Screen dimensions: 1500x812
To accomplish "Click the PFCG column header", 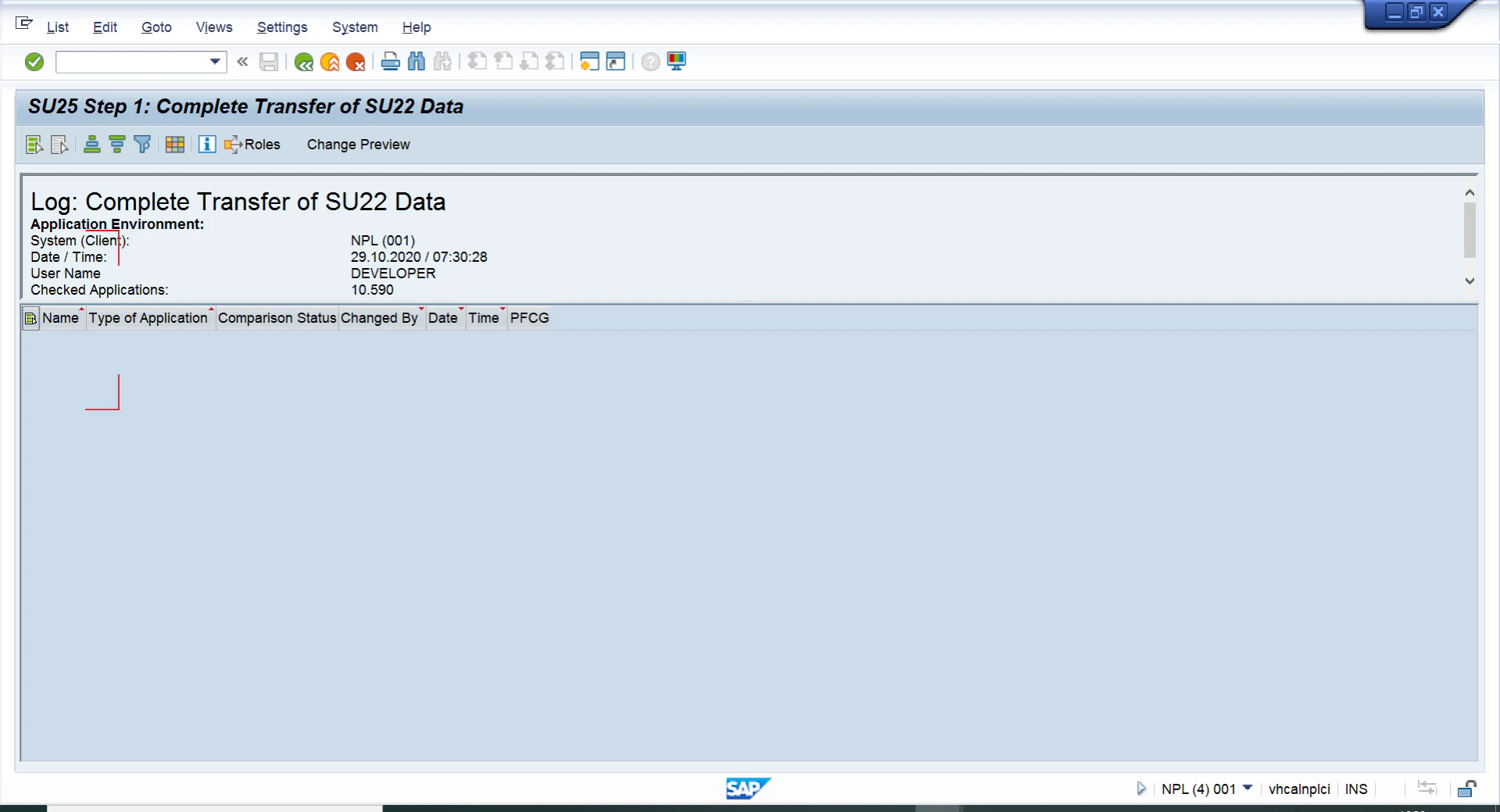I will coord(530,318).
